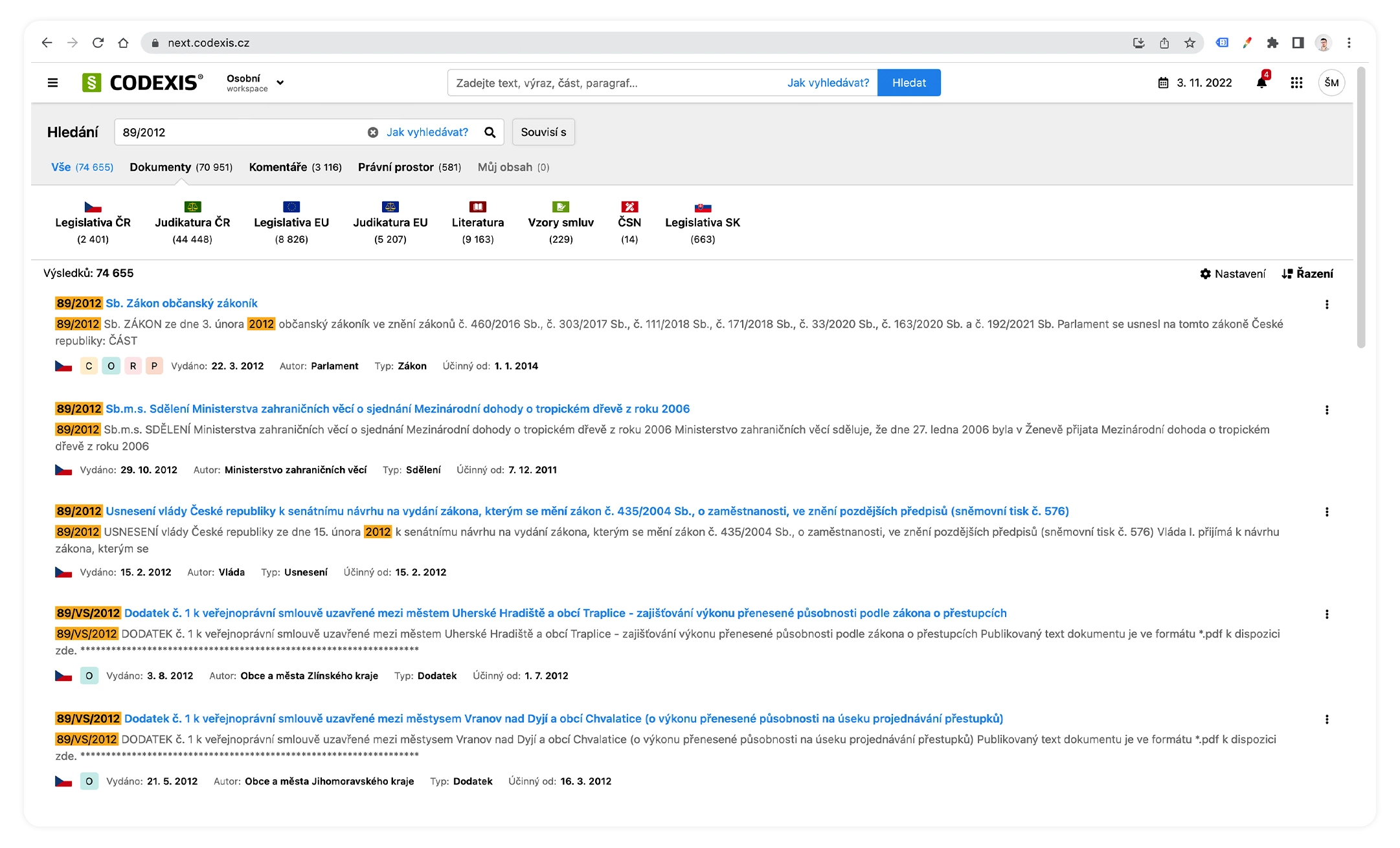This screenshot has height=848, width=1400.
Task: Toggle the C badge on first result
Action: click(x=89, y=366)
